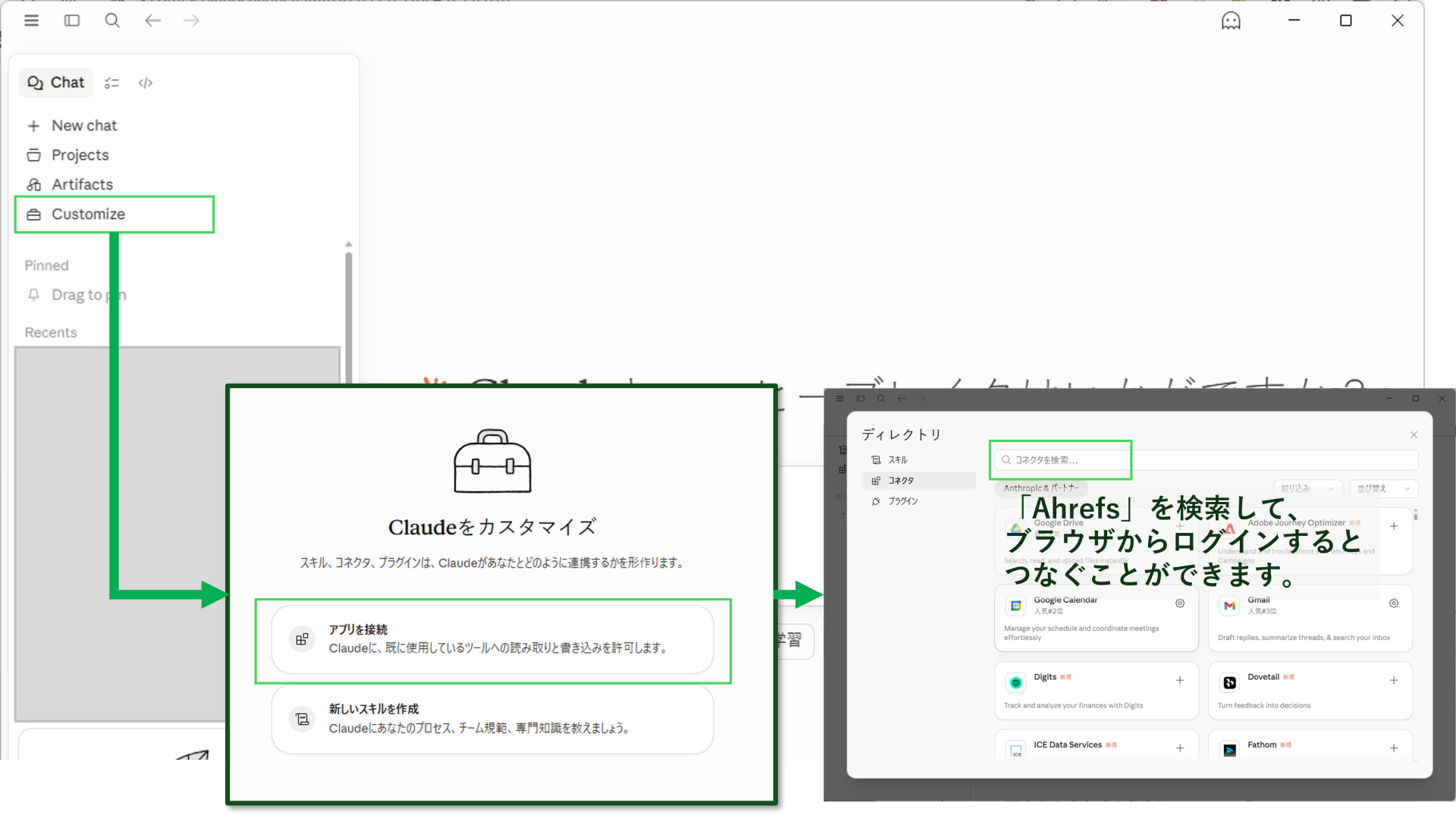This screenshot has width=1456, height=815.
Task: Expand the 絞り込み filter dropdown
Action: click(1307, 488)
